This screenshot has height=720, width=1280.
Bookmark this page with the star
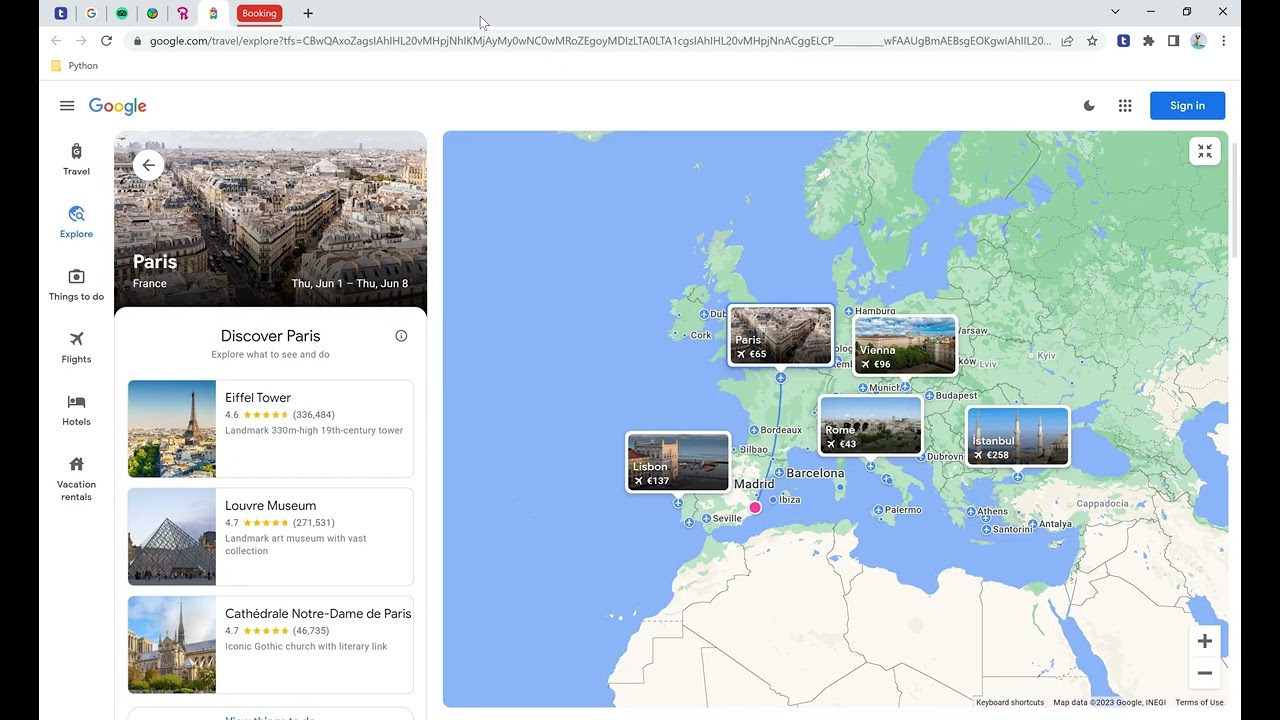coord(1092,41)
